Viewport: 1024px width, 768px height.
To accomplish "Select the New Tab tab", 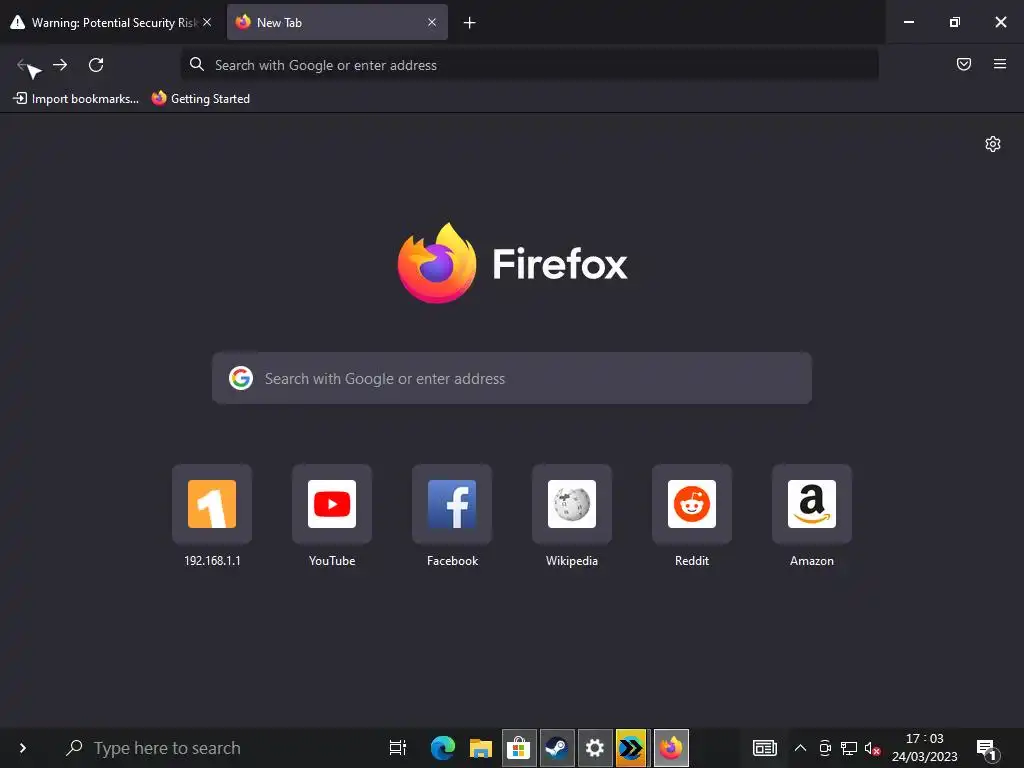I will (337, 22).
